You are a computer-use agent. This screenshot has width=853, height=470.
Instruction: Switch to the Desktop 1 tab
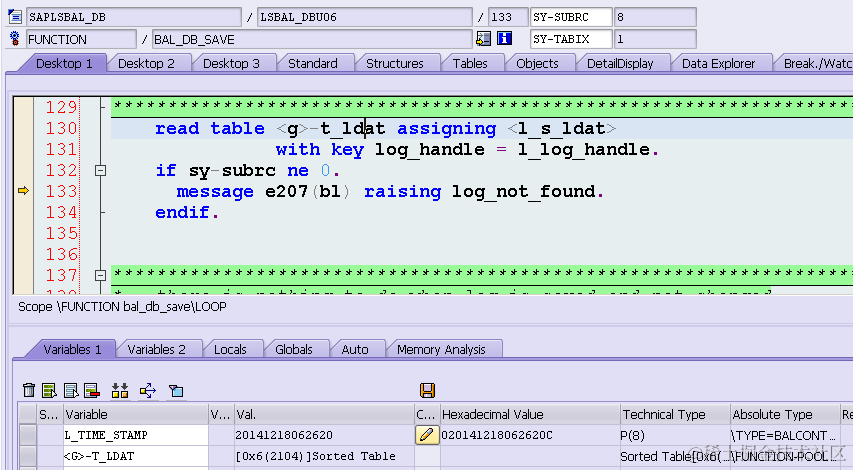click(64, 64)
